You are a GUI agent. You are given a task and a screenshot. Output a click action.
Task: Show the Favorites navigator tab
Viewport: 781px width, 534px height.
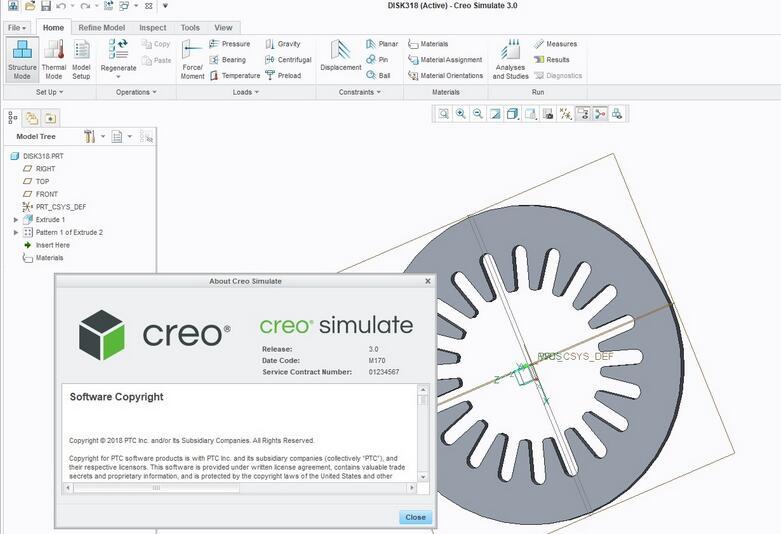click(x=50, y=118)
